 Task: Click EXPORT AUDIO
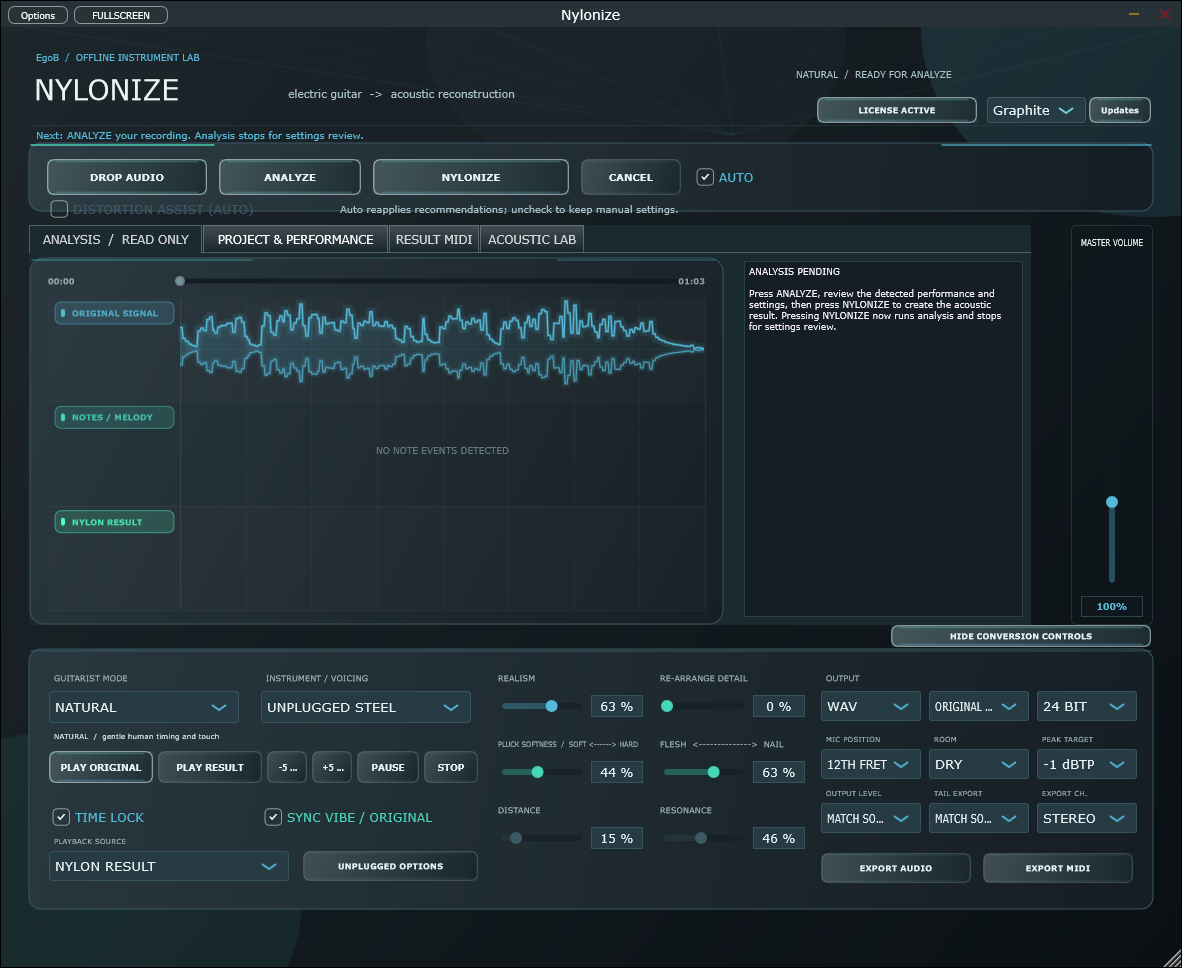(x=896, y=868)
